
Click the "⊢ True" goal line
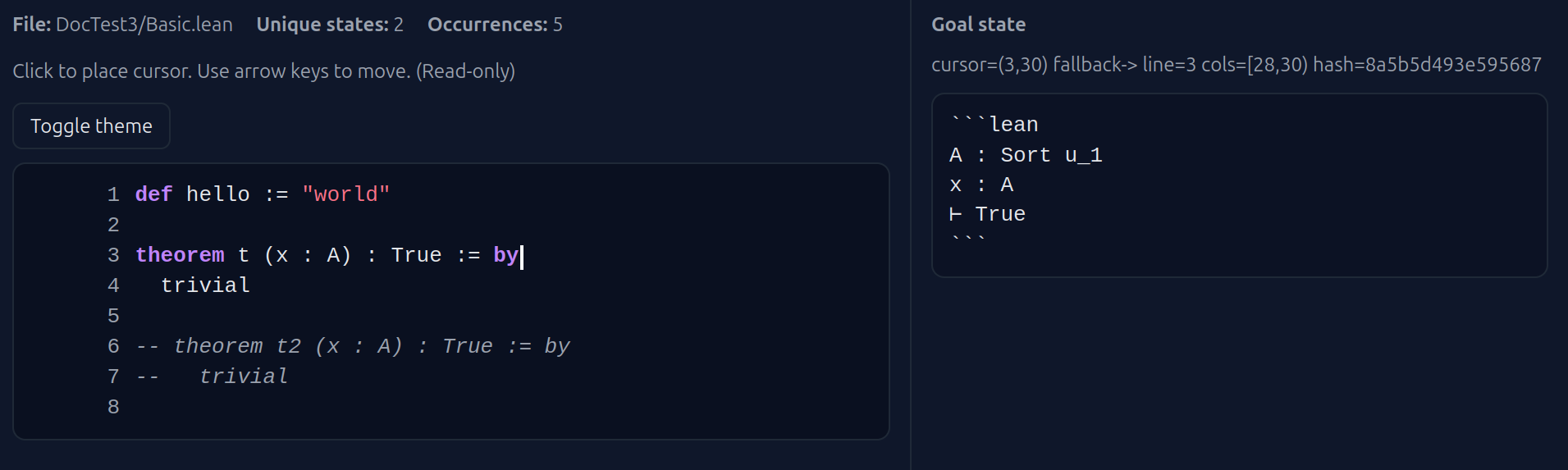point(988,214)
